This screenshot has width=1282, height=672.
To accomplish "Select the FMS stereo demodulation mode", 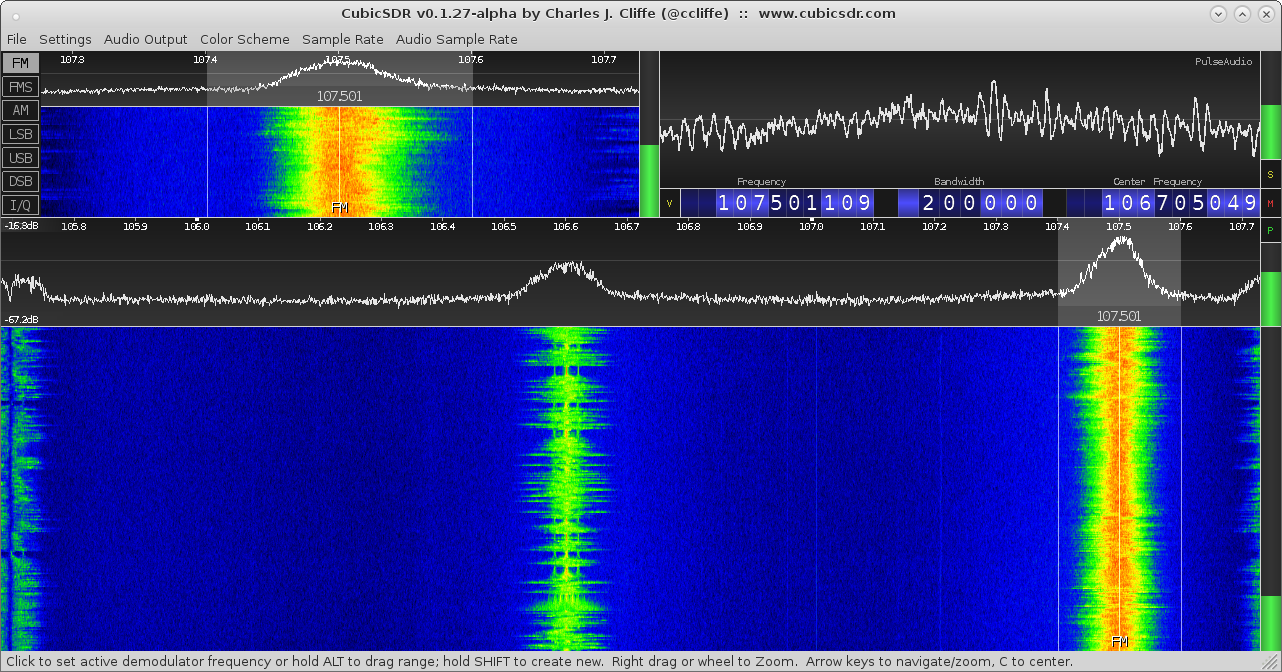I will point(20,86).
